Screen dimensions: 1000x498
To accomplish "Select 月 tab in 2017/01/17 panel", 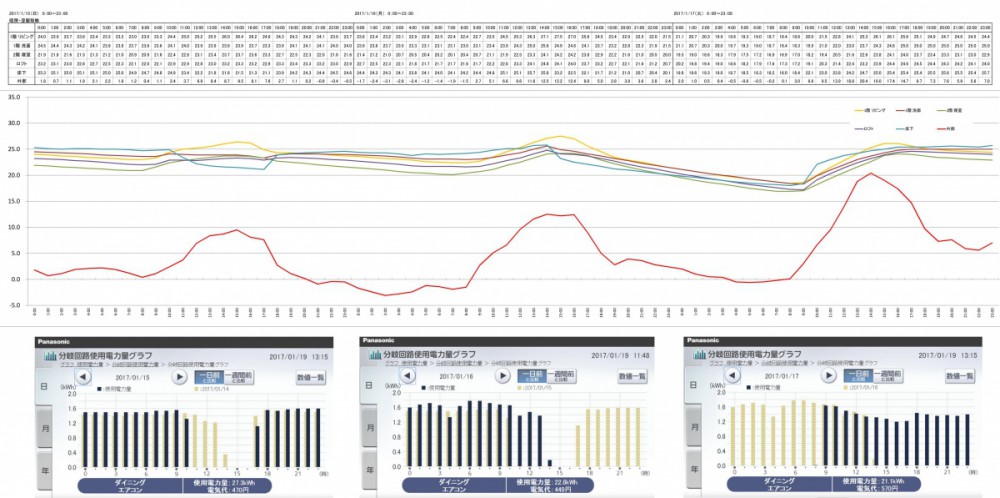I will (x=693, y=427).
